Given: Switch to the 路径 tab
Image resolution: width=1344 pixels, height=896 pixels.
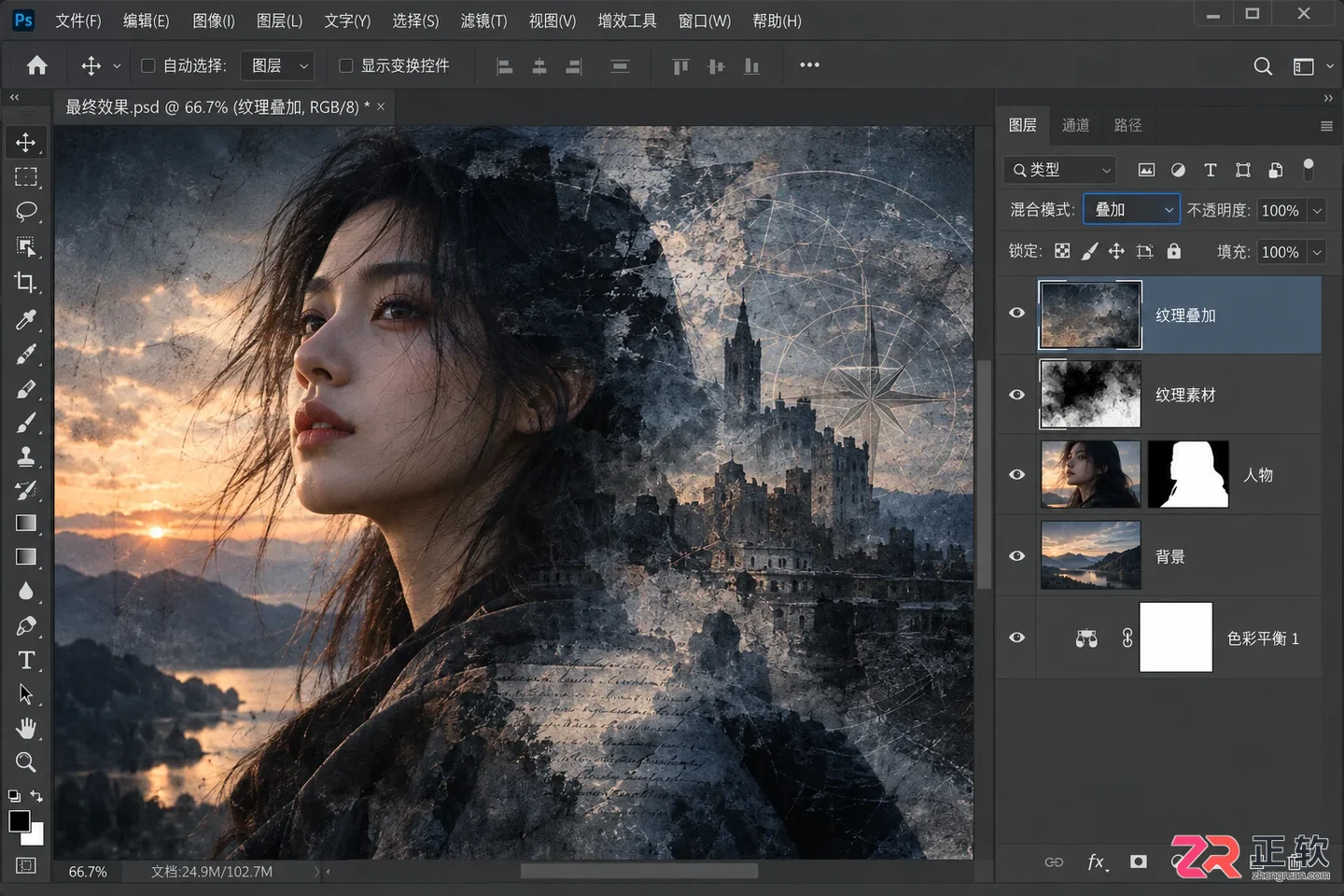Looking at the screenshot, I should (x=1127, y=125).
